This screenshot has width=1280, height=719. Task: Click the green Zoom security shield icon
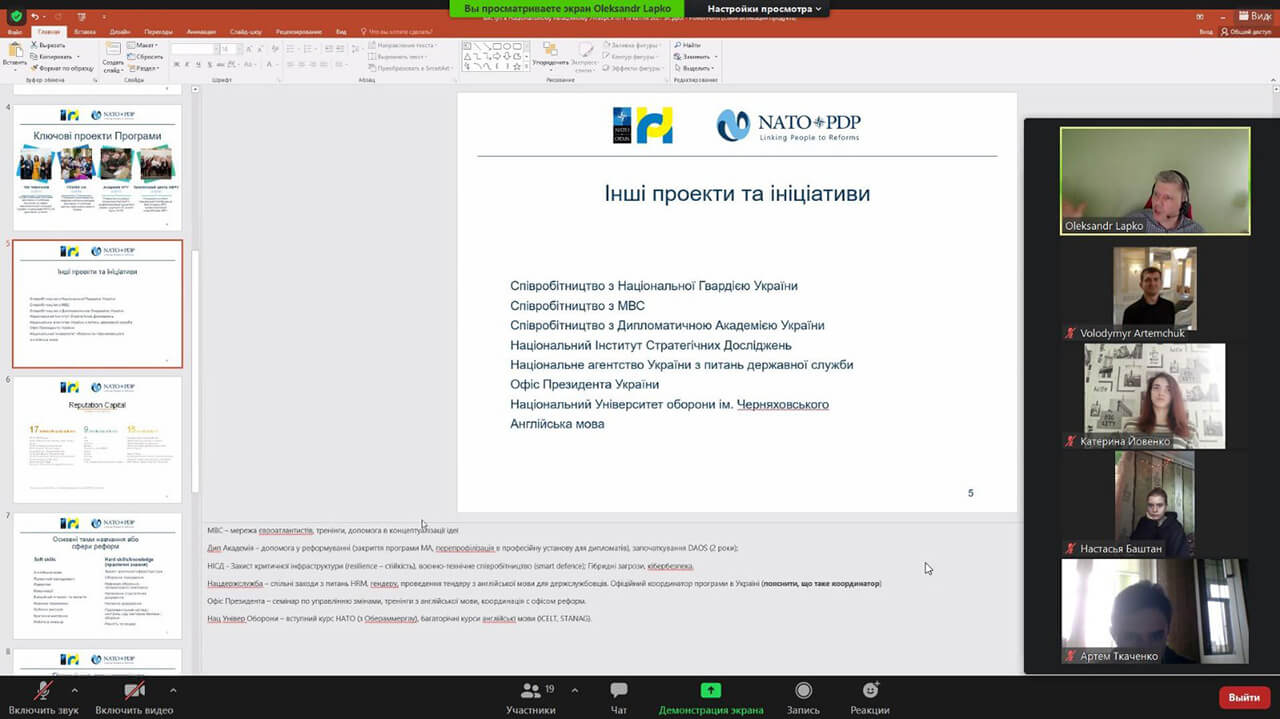(16, 16)
